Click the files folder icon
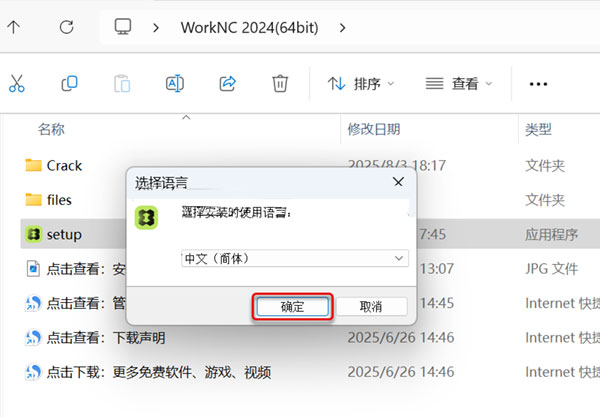This screenshot has width=600, height=417. 33,200
